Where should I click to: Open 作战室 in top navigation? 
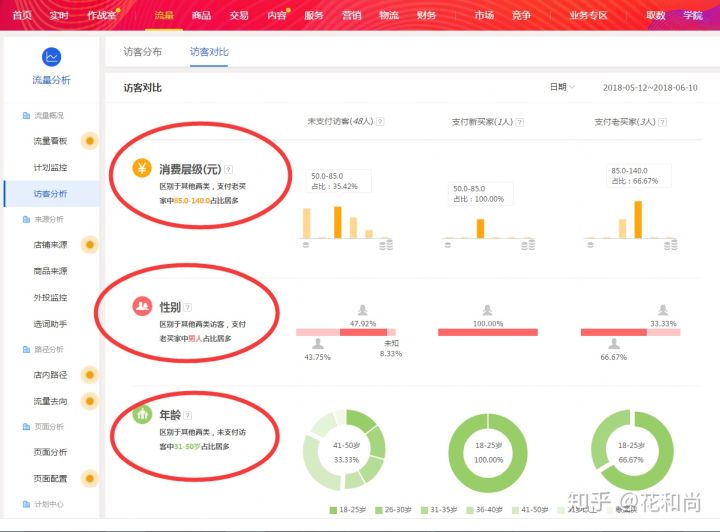click(102, 15)
